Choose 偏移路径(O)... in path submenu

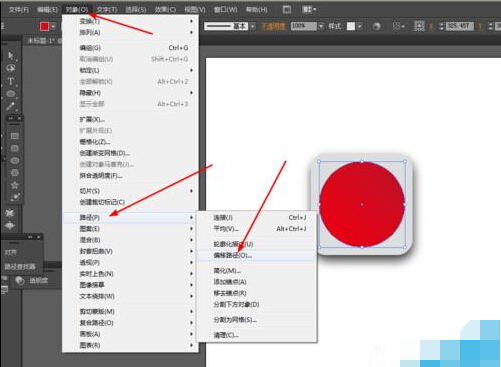pos(257,256)
